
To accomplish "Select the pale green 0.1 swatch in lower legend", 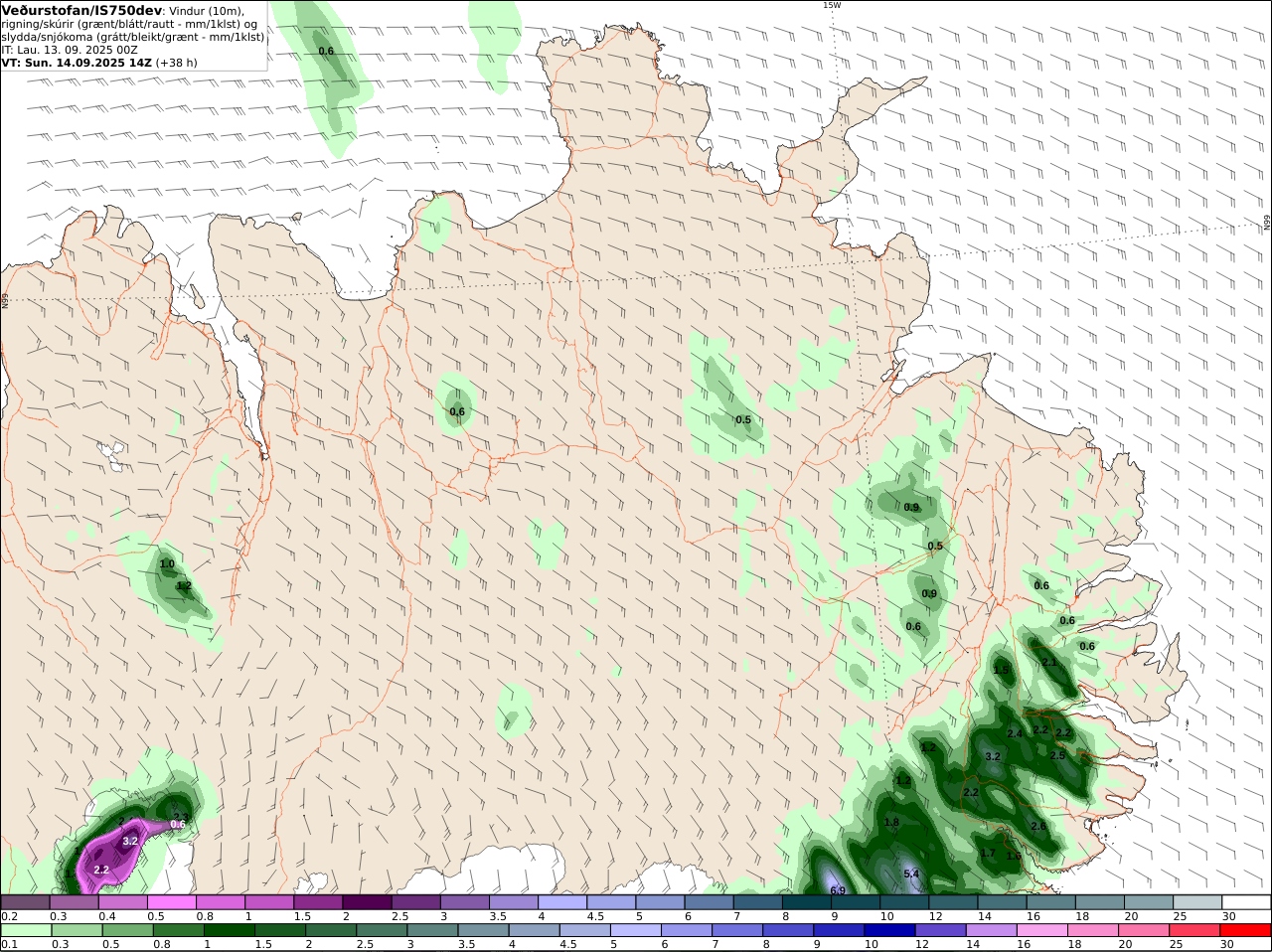I will [x=25, y=930].
